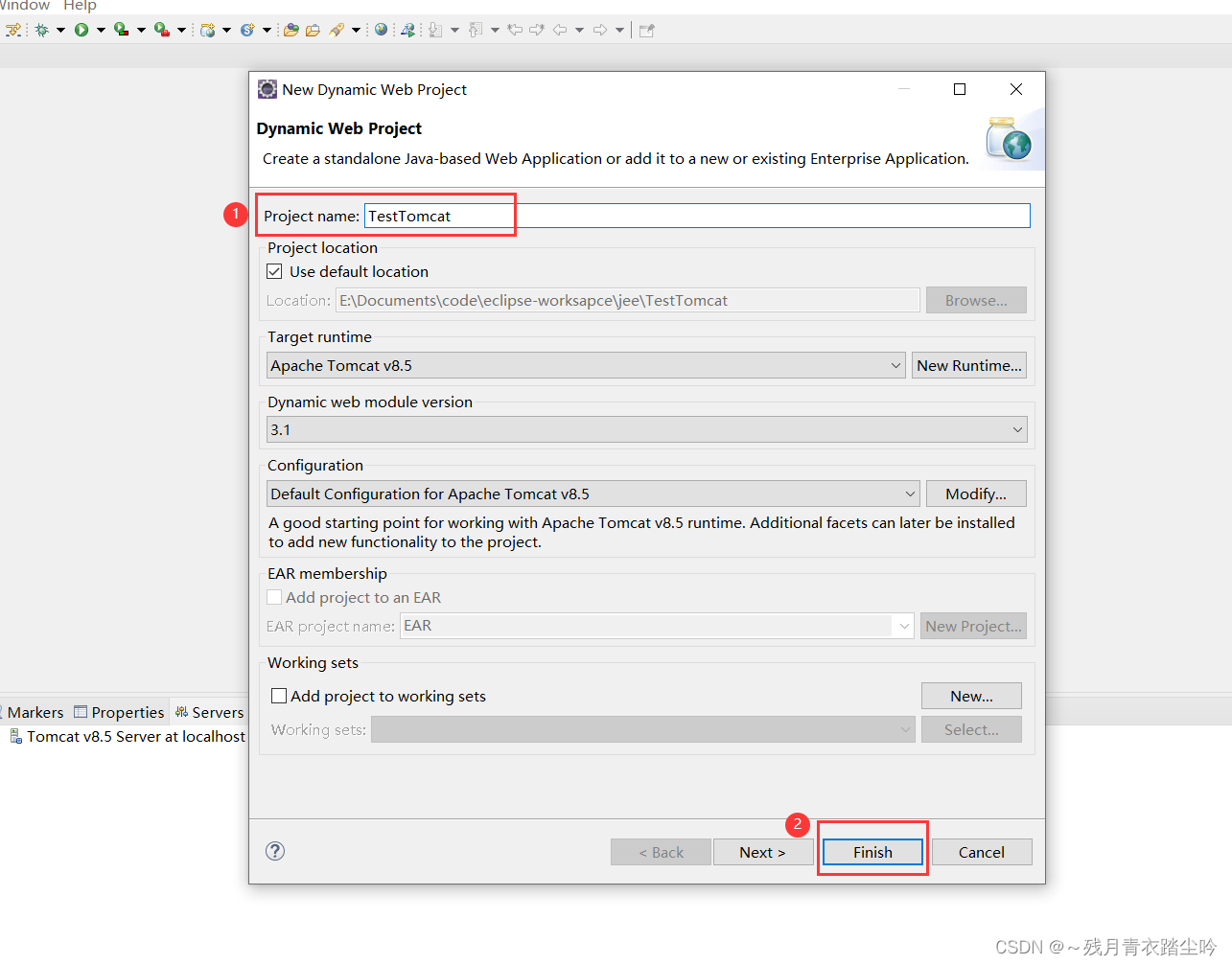Click the Forward navigation arrow in toolbar
1232x965 pixels.
(600, 30)
